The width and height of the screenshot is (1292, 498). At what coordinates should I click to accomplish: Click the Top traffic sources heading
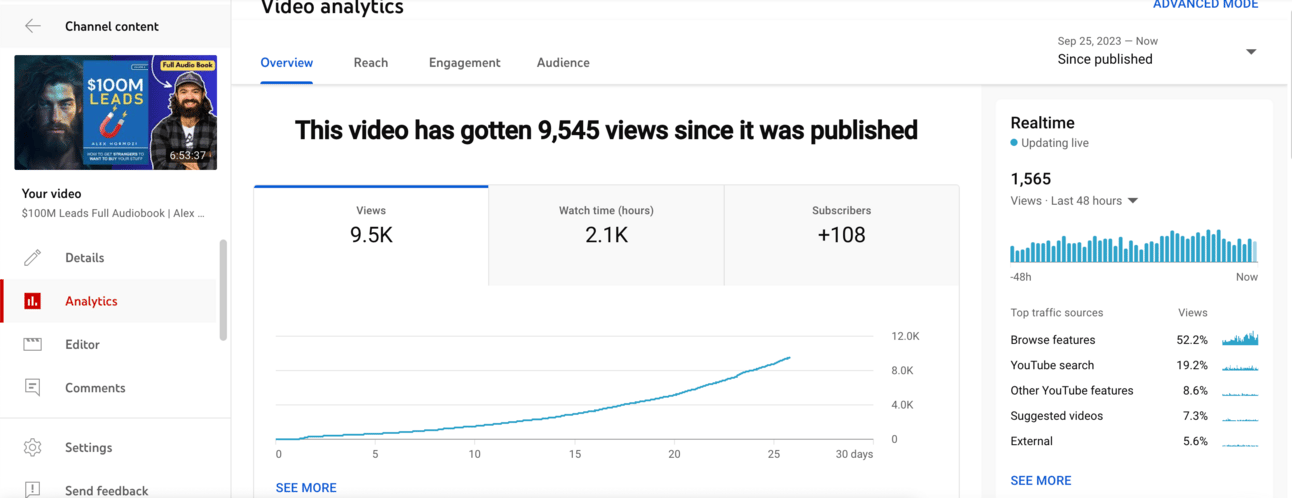pyautogui.click(x=1057, y=313)
